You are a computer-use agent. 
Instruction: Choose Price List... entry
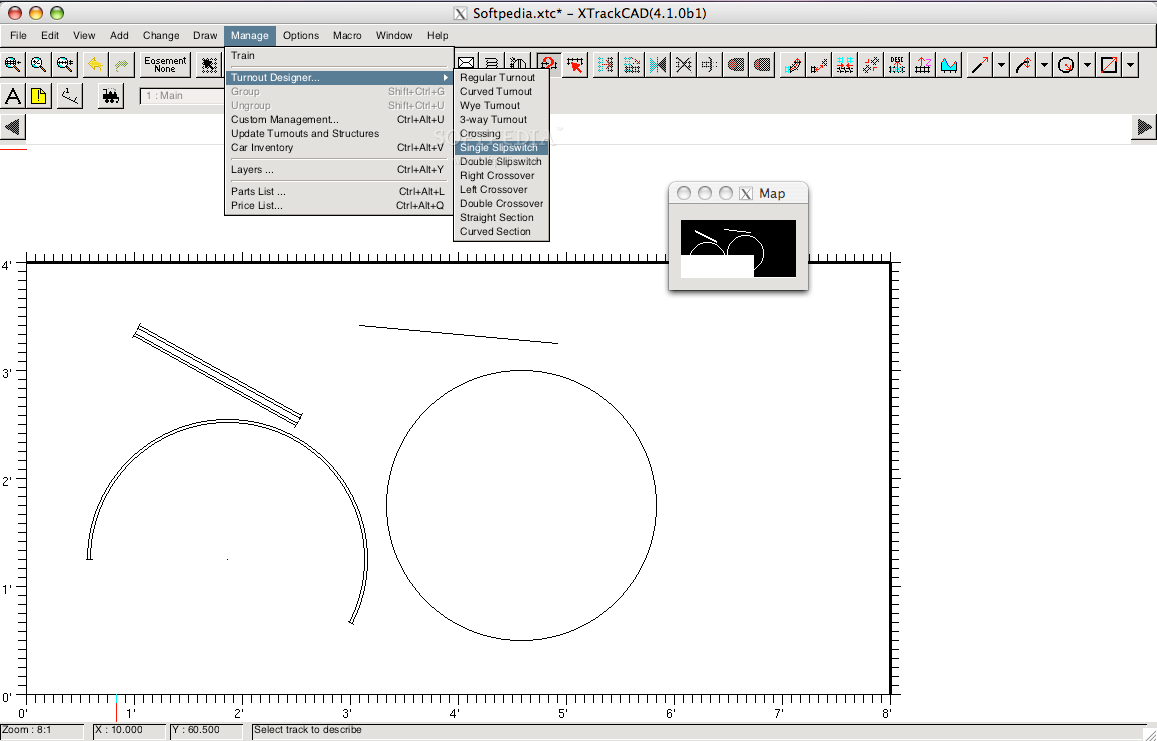tap(339, 205)
